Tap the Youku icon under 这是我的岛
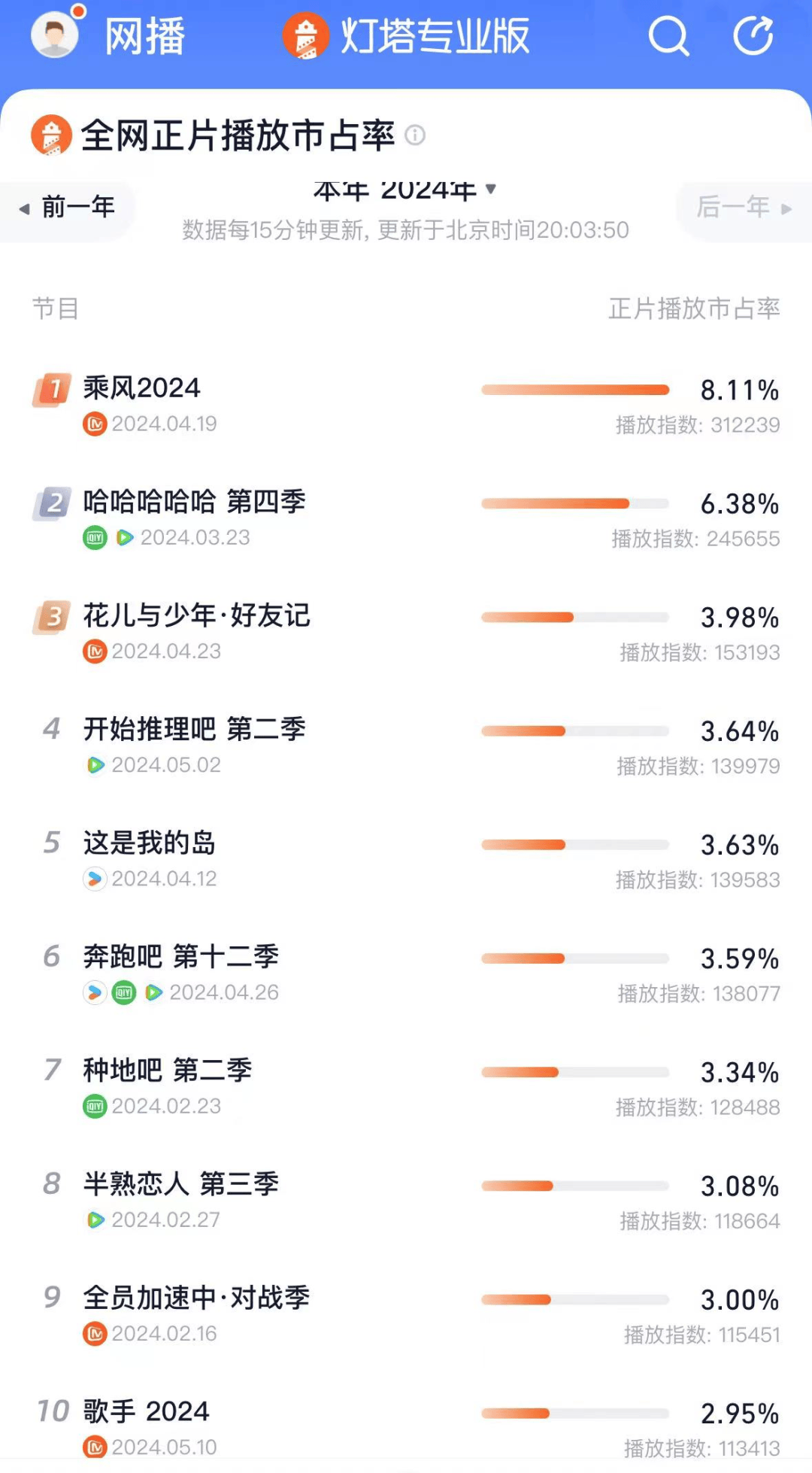 (x=95, y=879)
